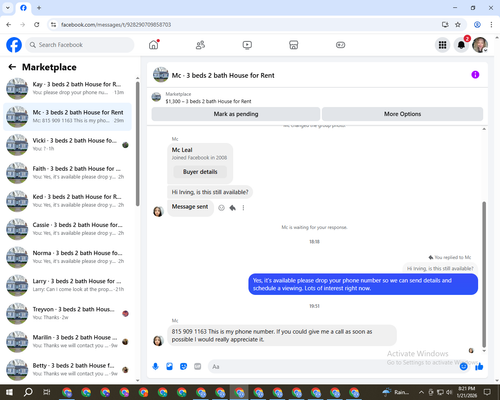Screen dimensions: 500x400
Task: Open Cassie's conversation
Action: 67,229
